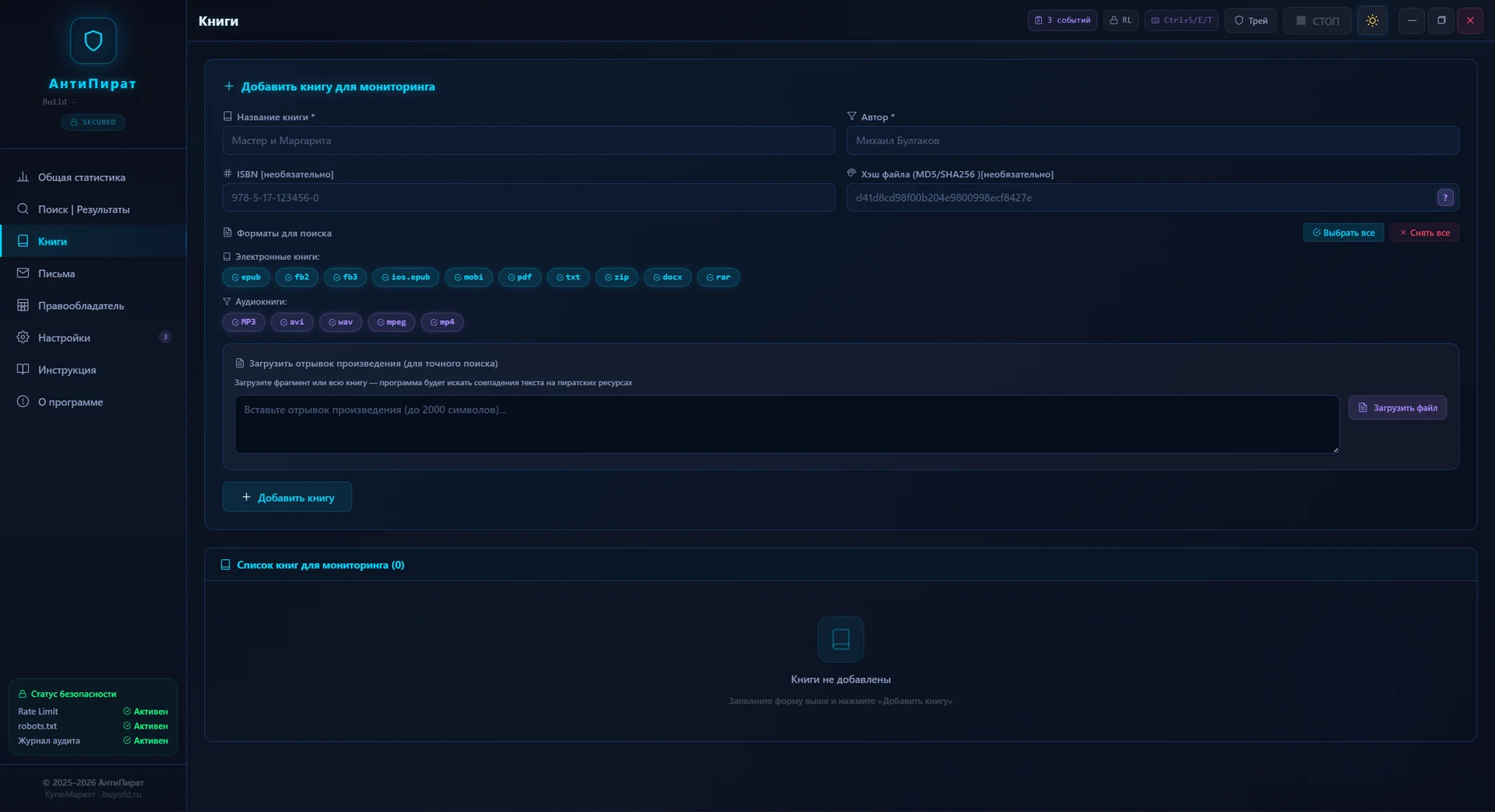
Task: Click the СТОП button
Action: pos(1317,21)
